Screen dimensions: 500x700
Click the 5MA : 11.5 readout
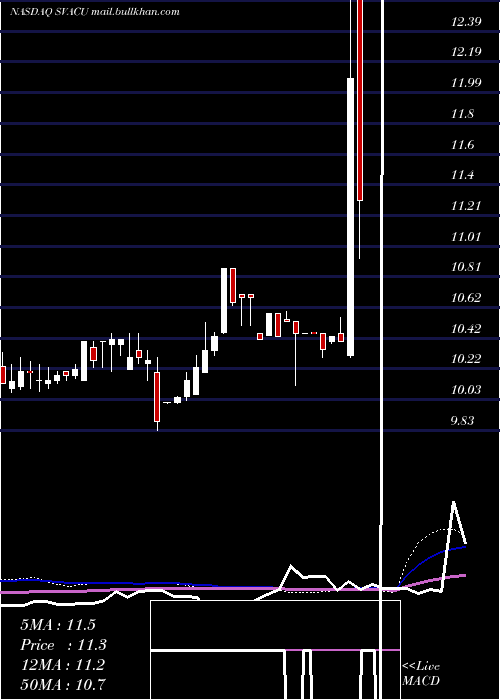point(58,625)
